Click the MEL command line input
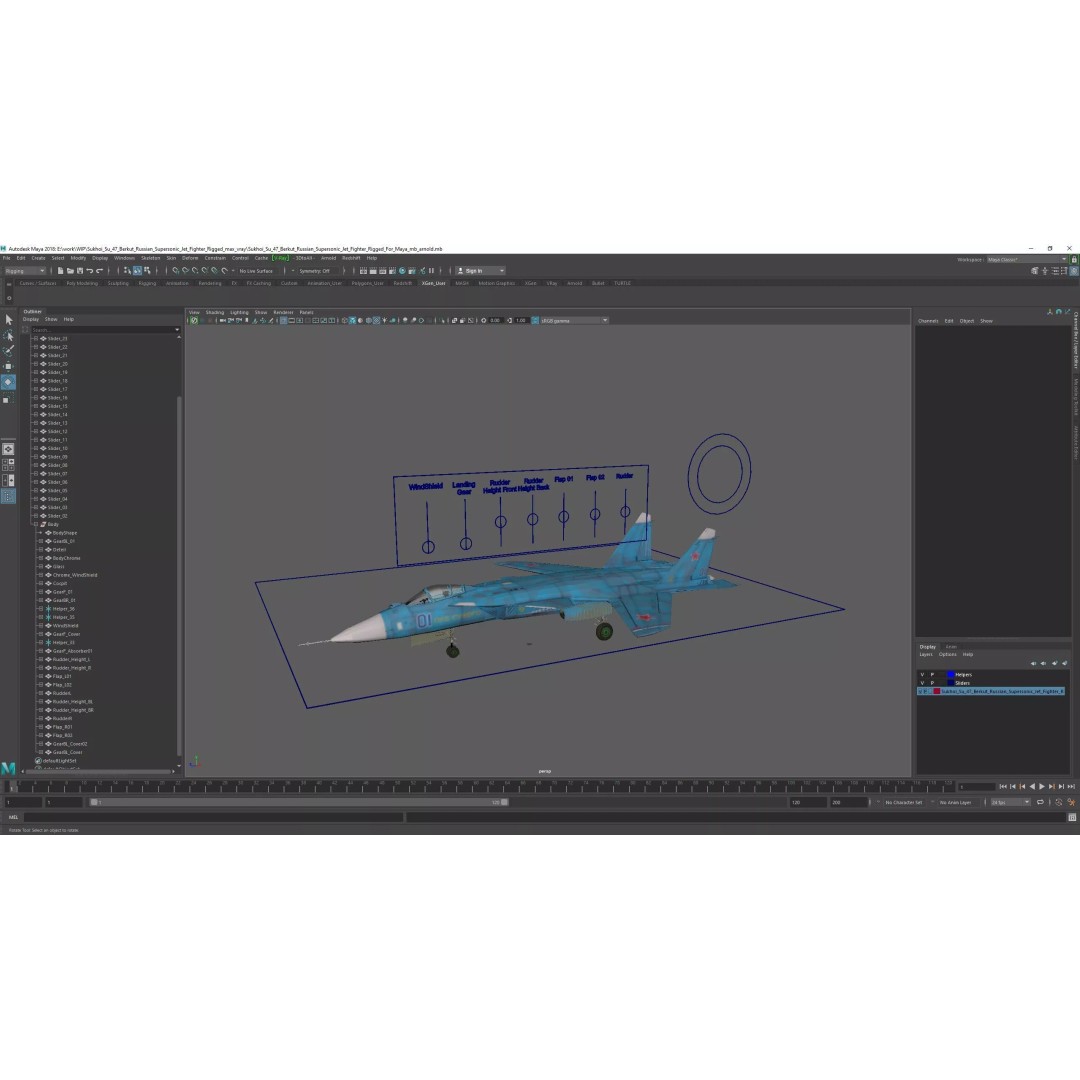 (214, 817)
